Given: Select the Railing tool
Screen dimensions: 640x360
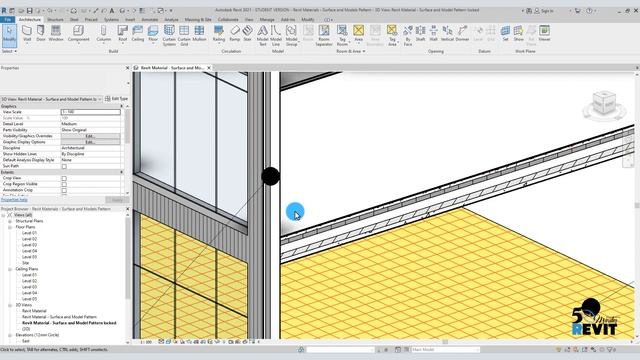Looking at the screenshot, I should 219,34.
